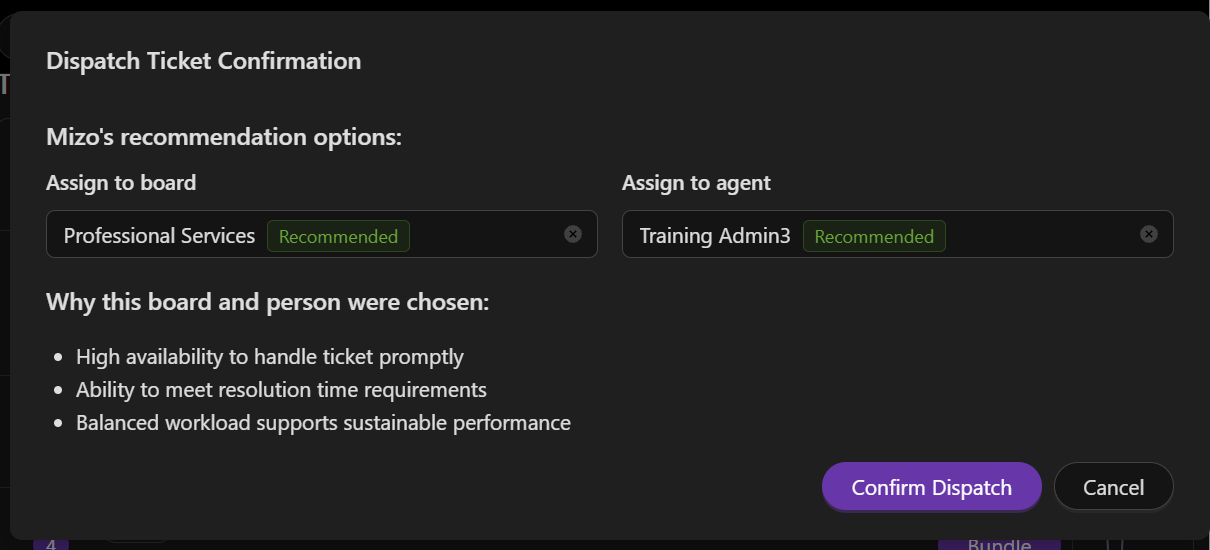
Task: Clear the Professional Services board selection
Action: click(573, 234)
